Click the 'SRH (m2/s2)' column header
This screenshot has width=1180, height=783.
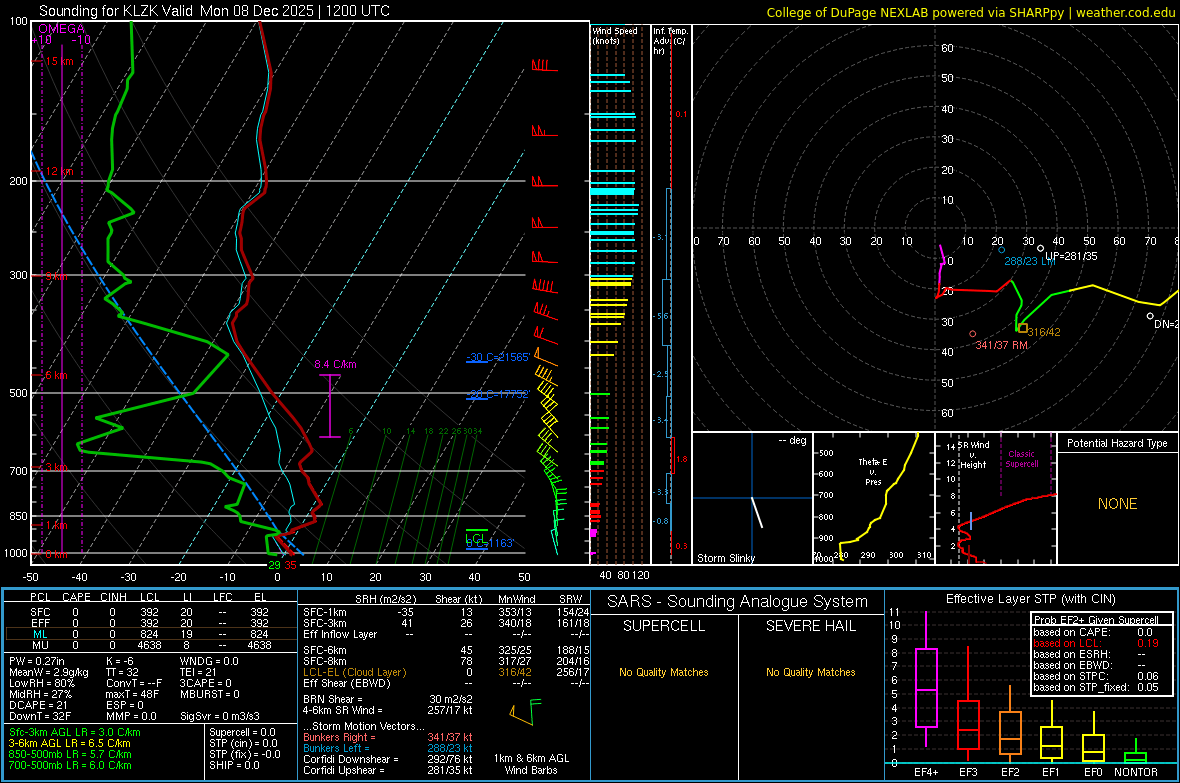[x=385, y=599]
